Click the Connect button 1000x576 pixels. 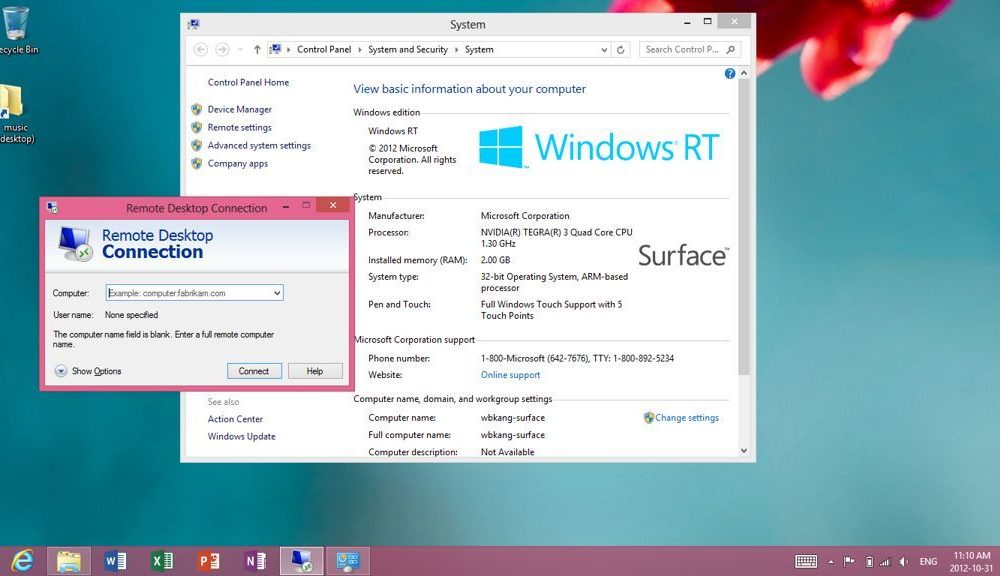pos(254,371)
